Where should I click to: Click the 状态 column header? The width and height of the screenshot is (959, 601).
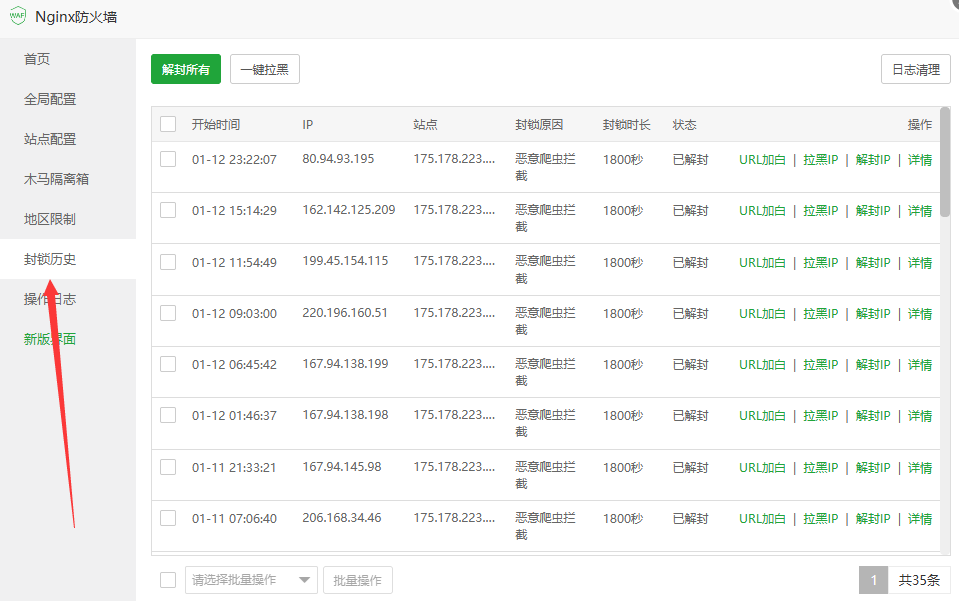coord(684,125)
